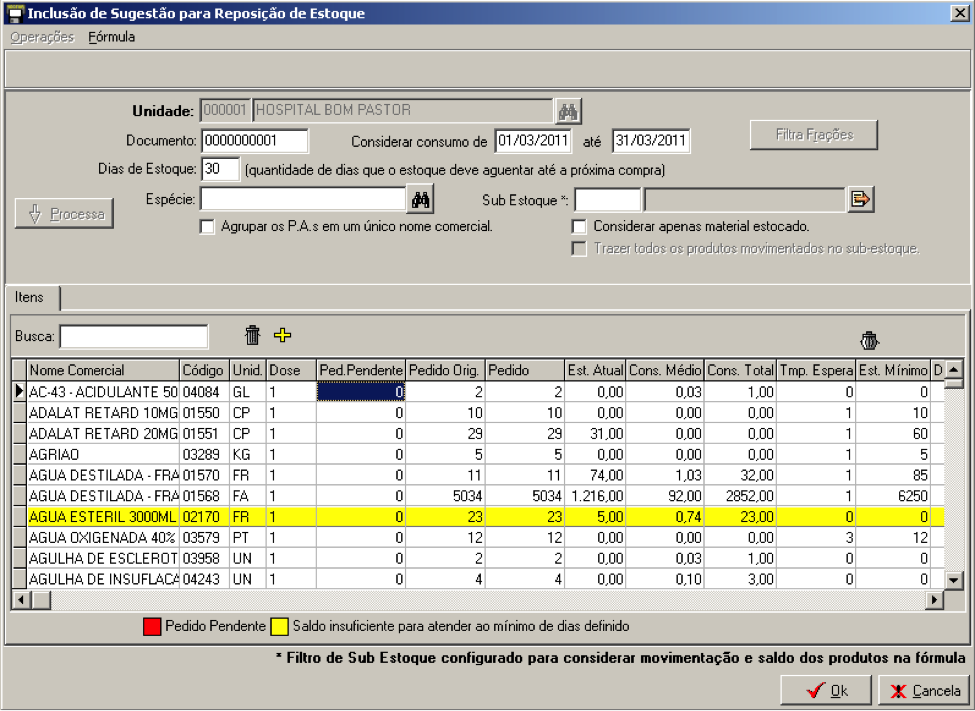This screenshot has height=711, width=975.
Task: Click the Documento input field
Action: point(254,141)
